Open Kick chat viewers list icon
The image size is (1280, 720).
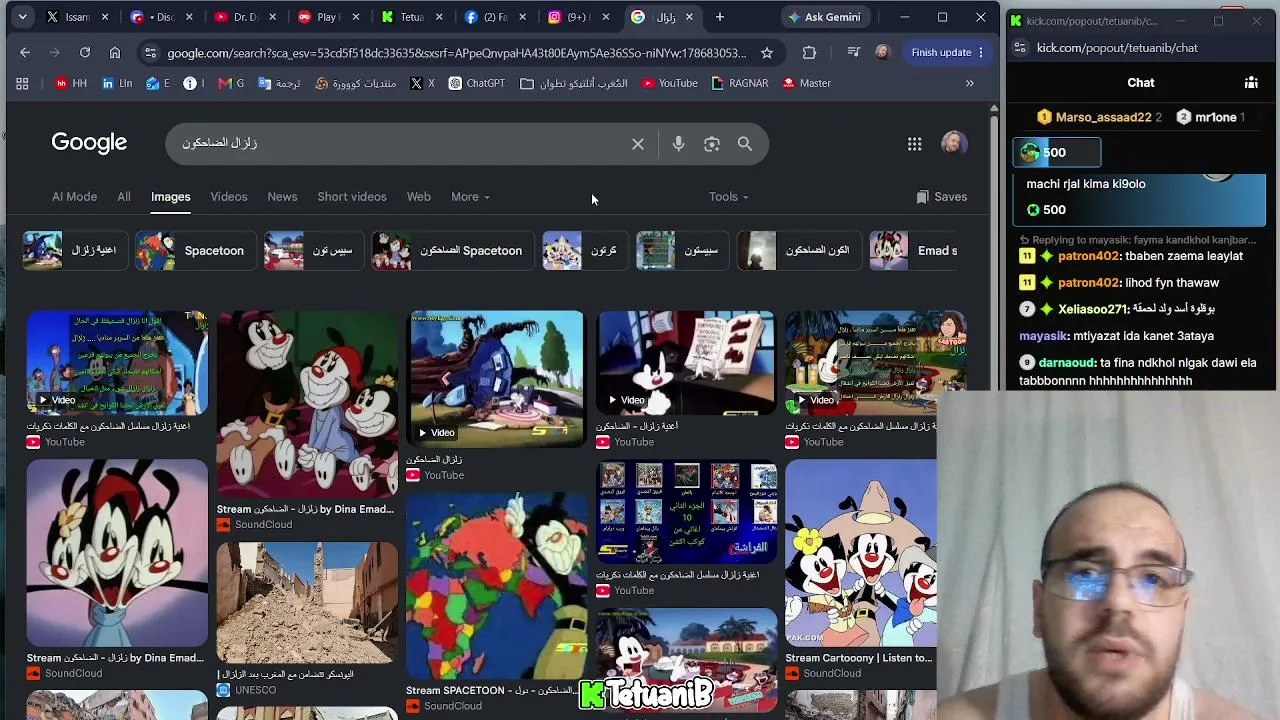coord(1251,83)
